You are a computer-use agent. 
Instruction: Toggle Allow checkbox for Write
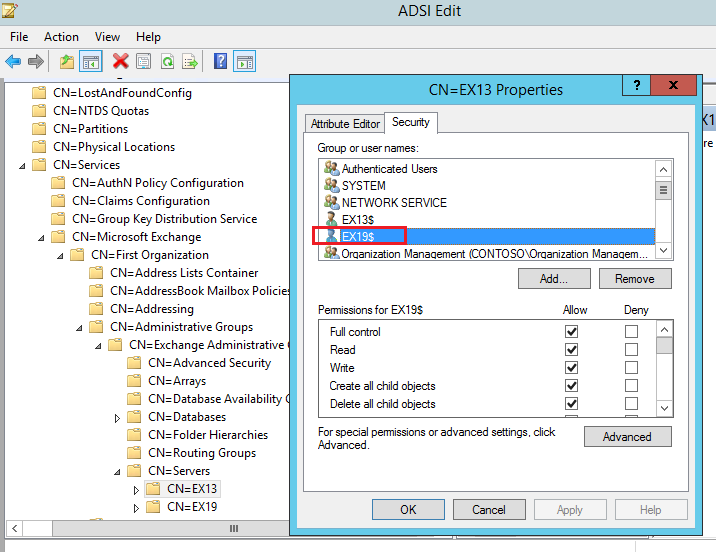tap(571, 368)
